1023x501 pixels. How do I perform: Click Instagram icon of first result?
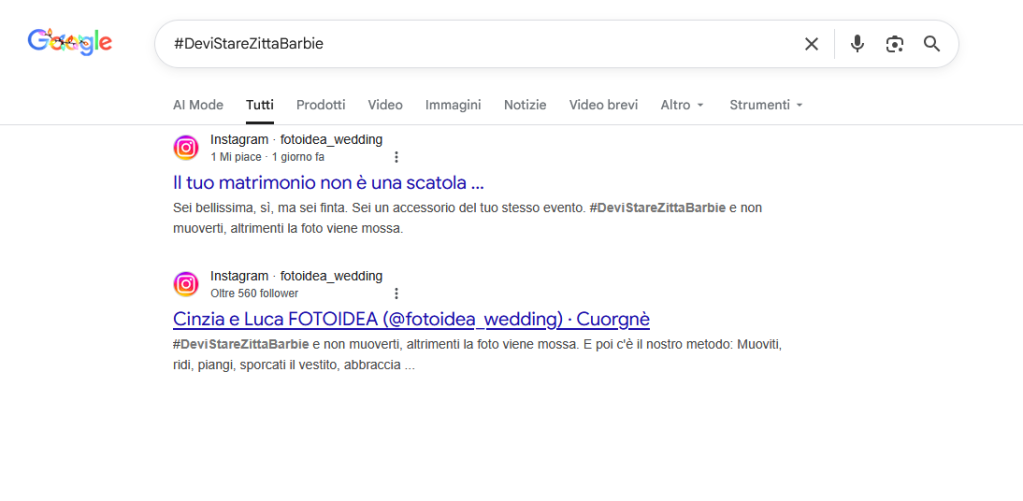(186, 148)
